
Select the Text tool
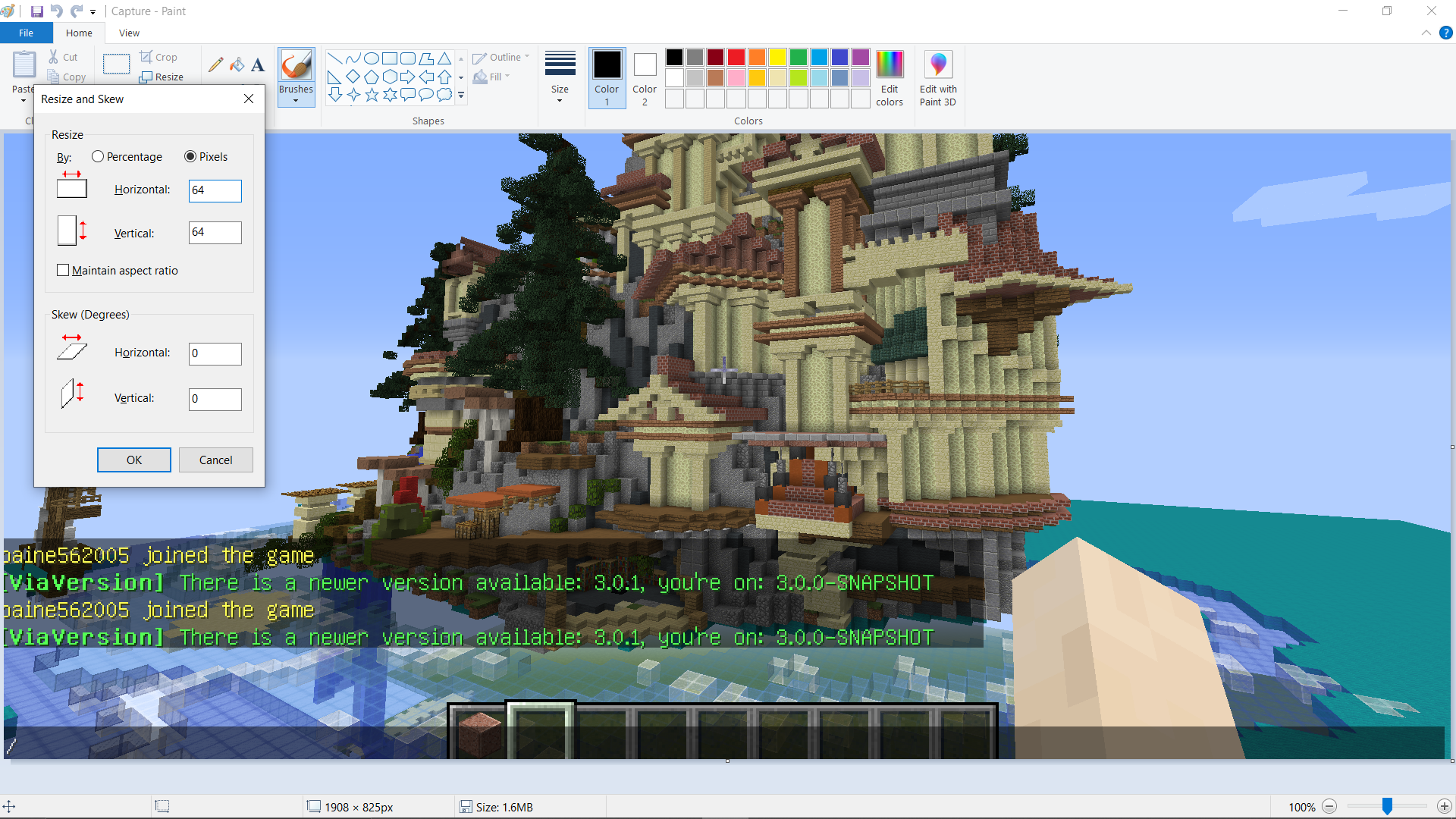coord(258,64)
